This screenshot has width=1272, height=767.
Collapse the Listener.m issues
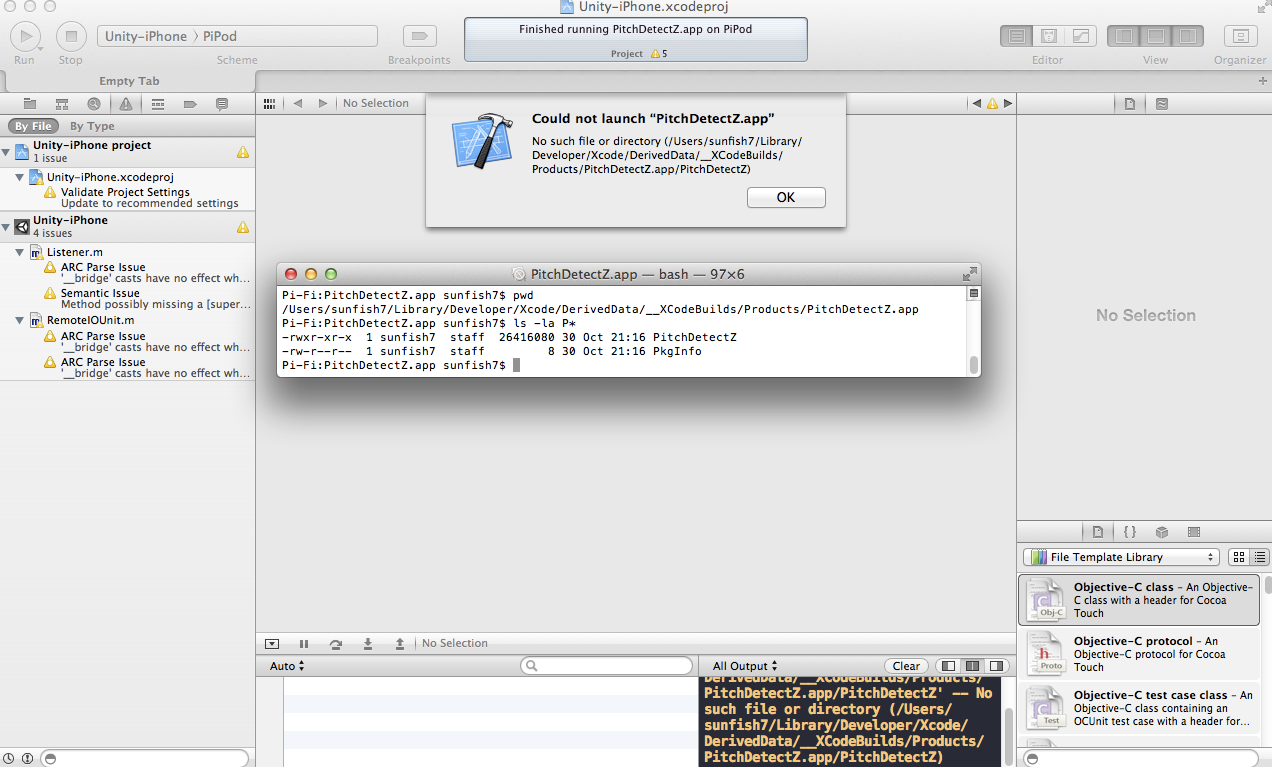pos(20,252)
